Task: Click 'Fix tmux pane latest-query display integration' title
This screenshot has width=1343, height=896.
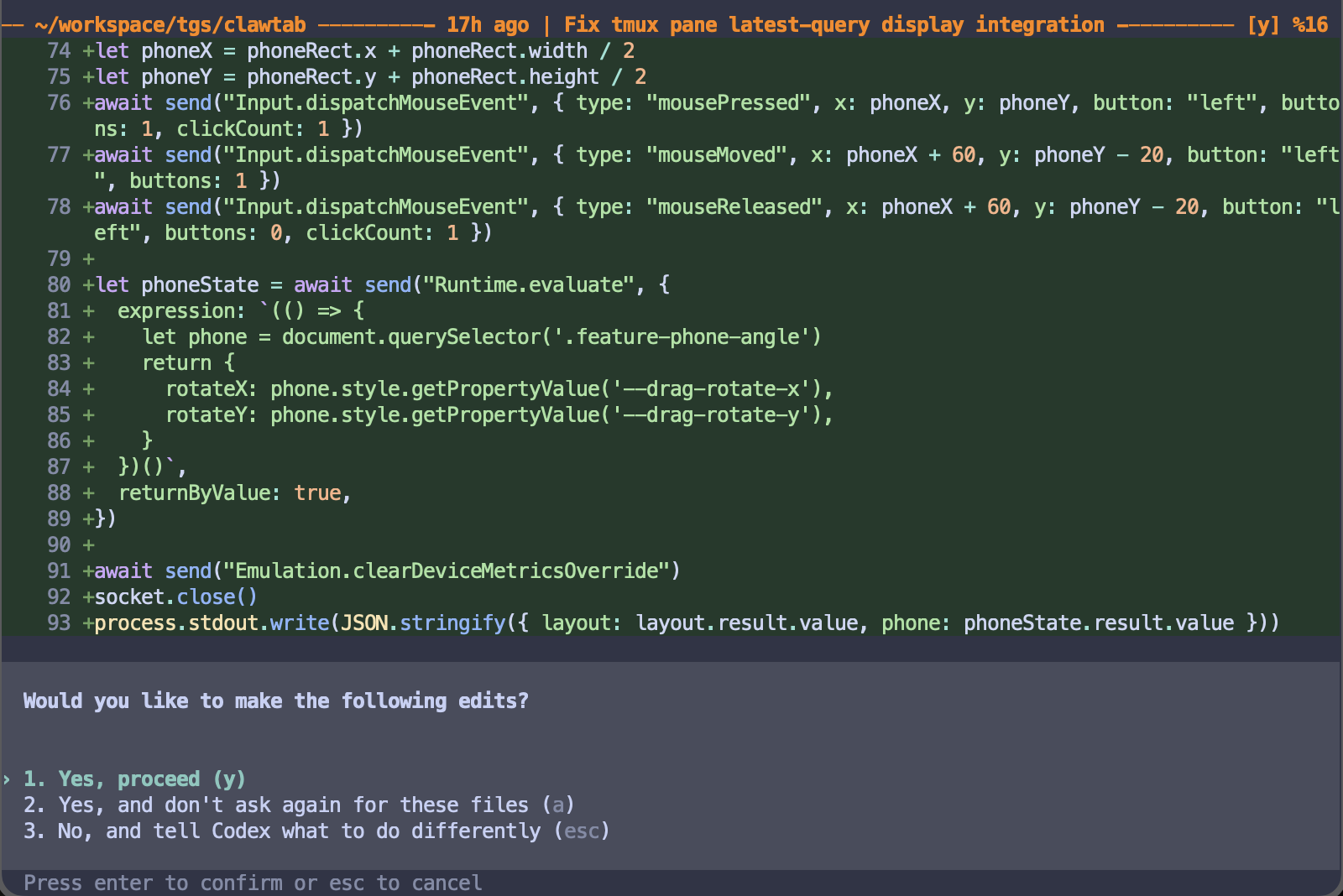Action: (834, 25)
